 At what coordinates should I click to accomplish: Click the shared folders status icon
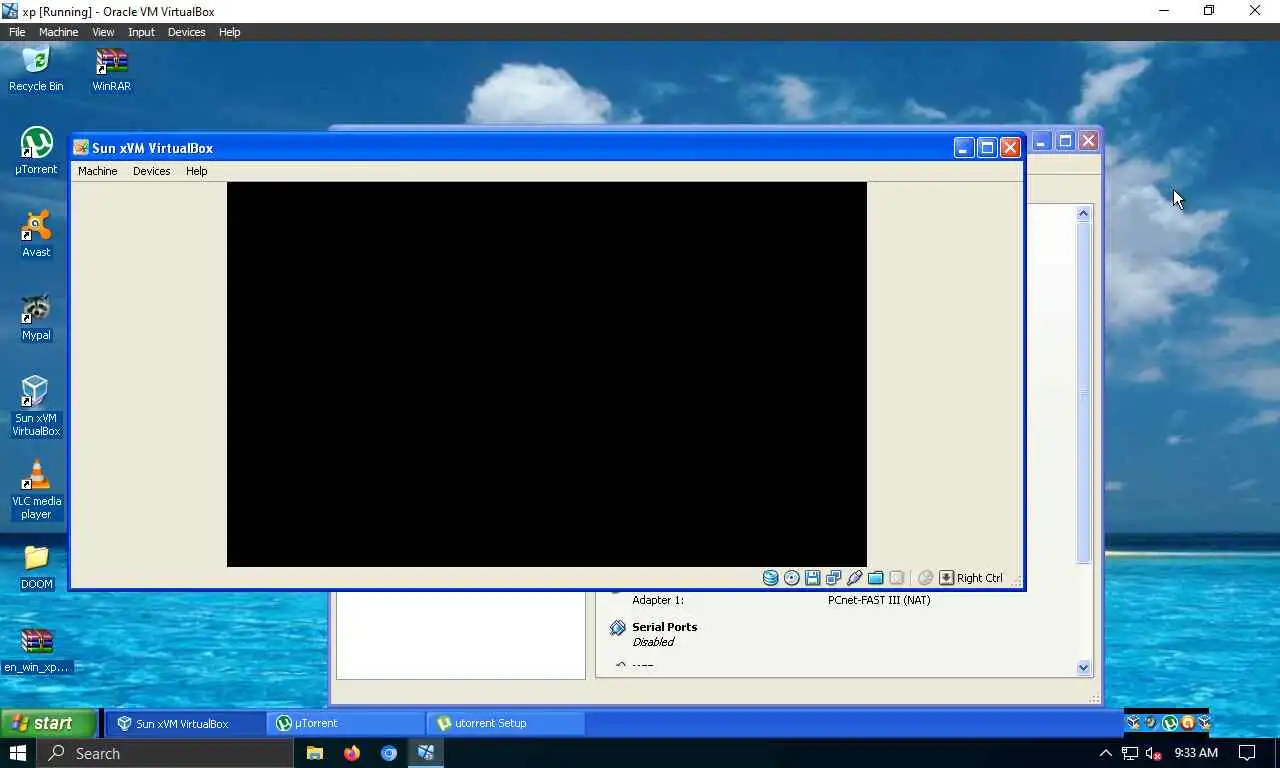tap(875, 578)
